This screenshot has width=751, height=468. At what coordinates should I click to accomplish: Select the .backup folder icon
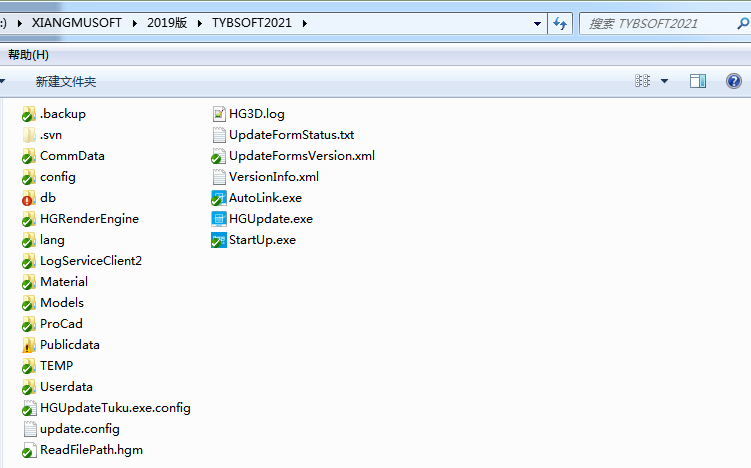click(x=29, y=114)
